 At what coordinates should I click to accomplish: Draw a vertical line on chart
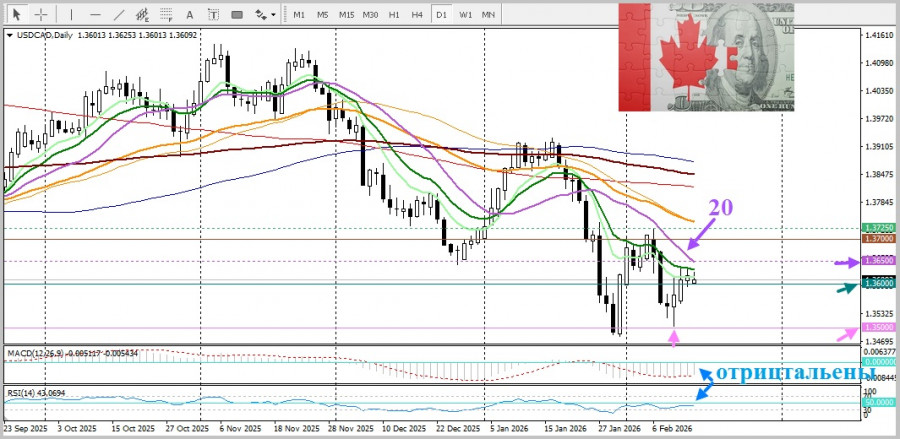pyautogui.click(x=70, y=15)
